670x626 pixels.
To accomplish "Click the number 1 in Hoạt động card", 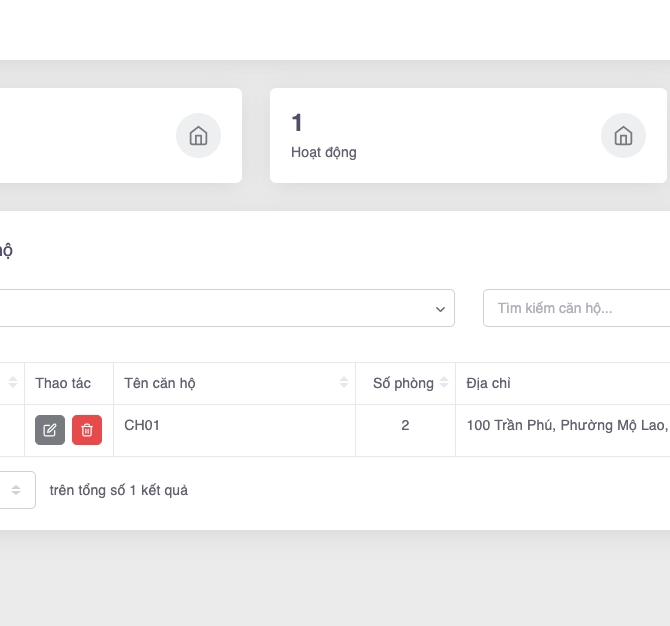I will click(297, 123).
